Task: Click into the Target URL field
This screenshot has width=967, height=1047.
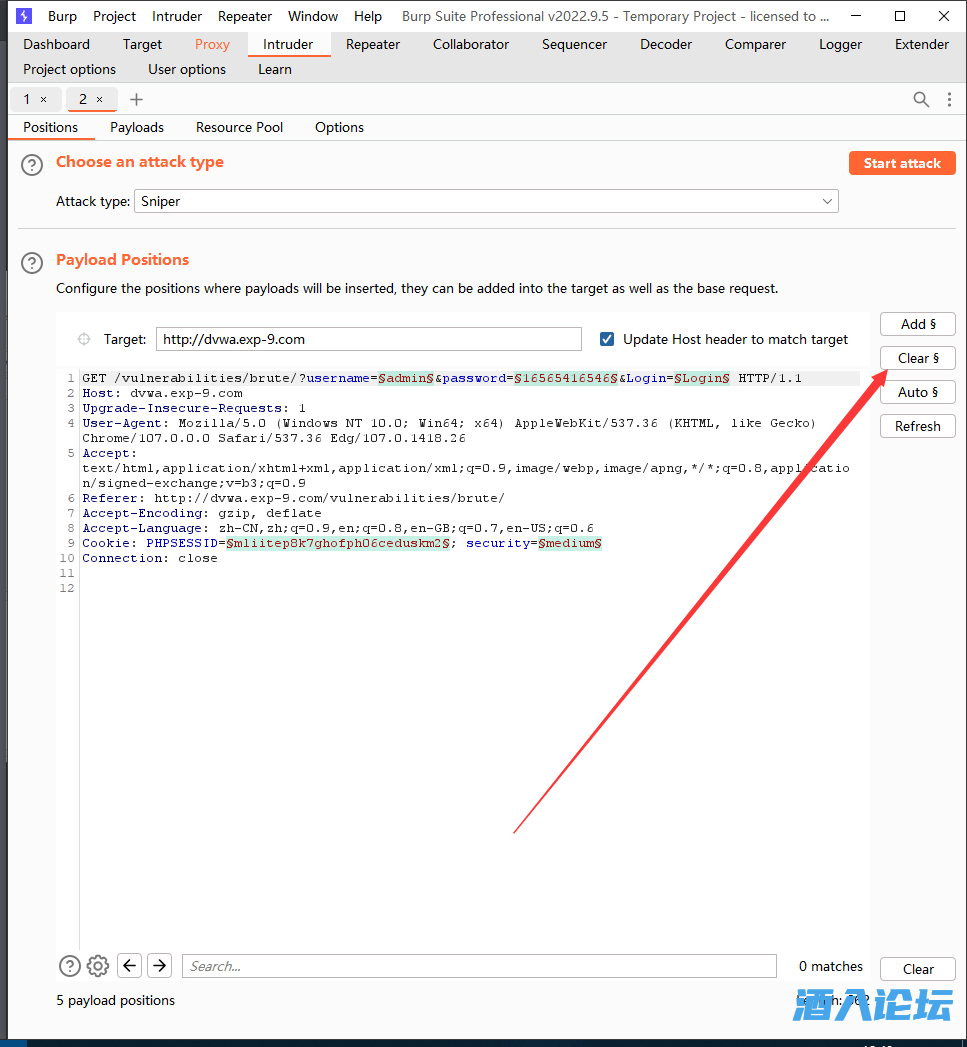Action: coord(368,339)
